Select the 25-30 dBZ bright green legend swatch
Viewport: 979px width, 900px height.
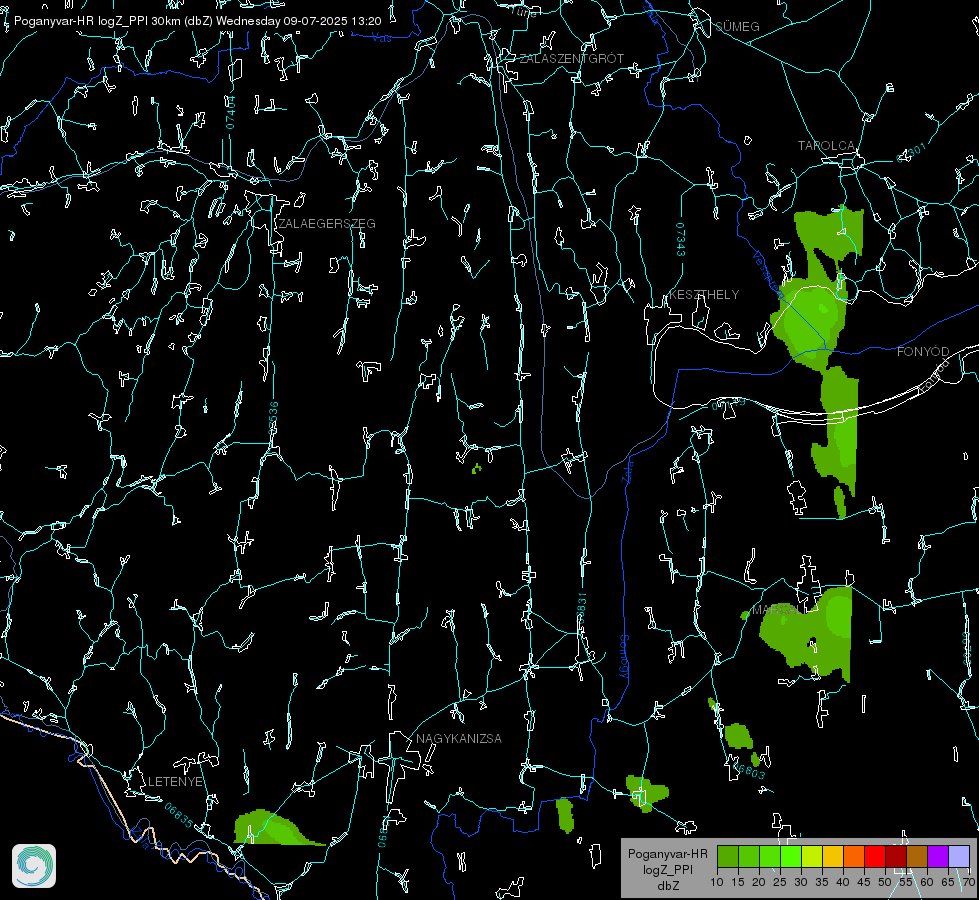coord(791,856)
